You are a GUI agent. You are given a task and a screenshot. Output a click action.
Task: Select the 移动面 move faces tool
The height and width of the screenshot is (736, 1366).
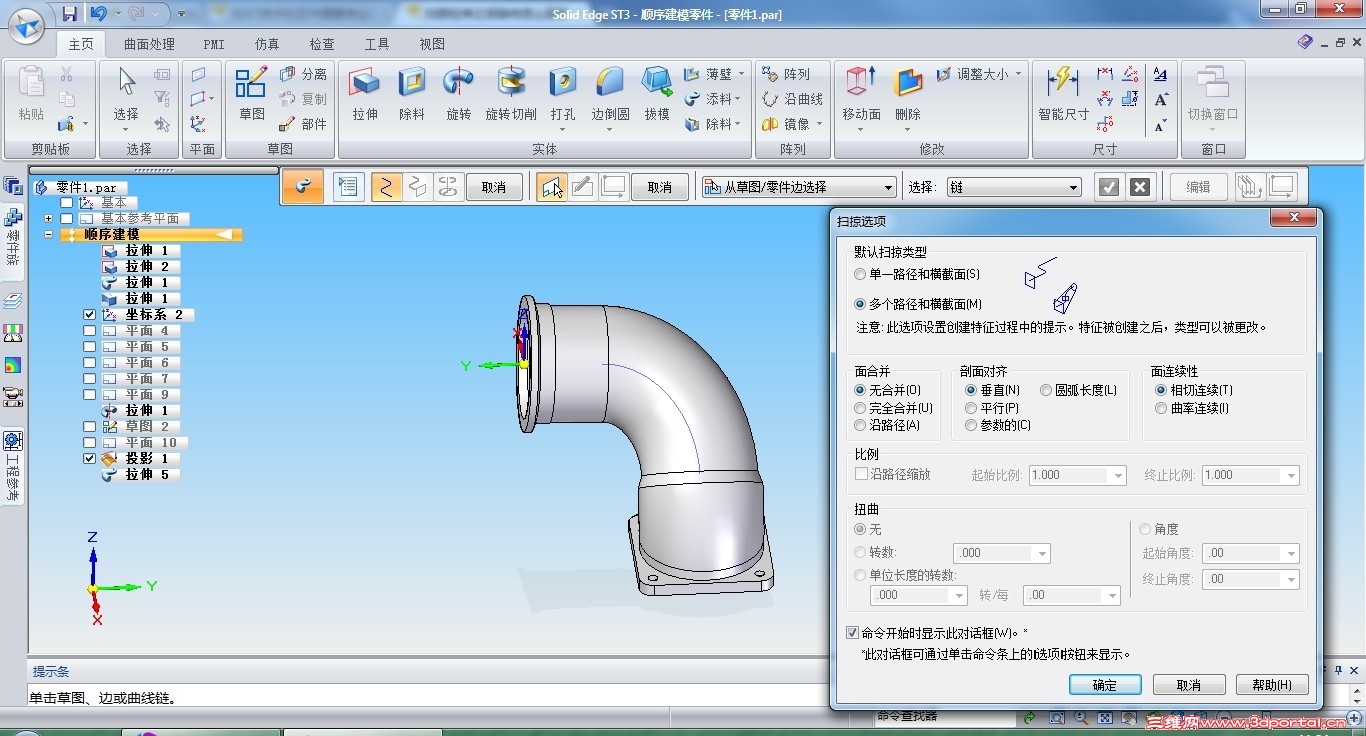(861, 94)
